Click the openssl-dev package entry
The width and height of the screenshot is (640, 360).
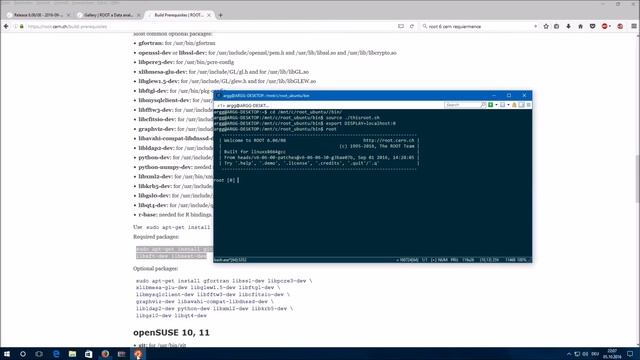[267, 53]
